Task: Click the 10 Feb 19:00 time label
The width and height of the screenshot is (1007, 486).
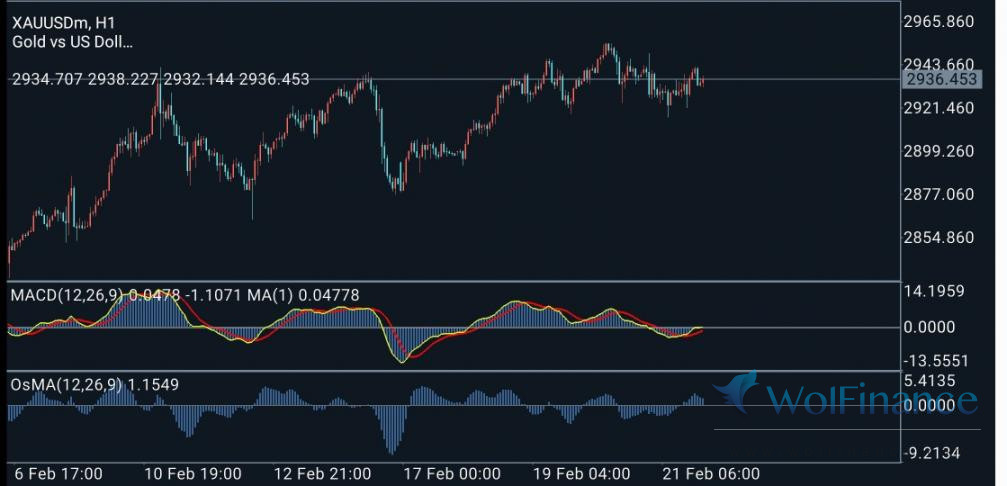Action: pyautogui.click(x=192, y=475)
